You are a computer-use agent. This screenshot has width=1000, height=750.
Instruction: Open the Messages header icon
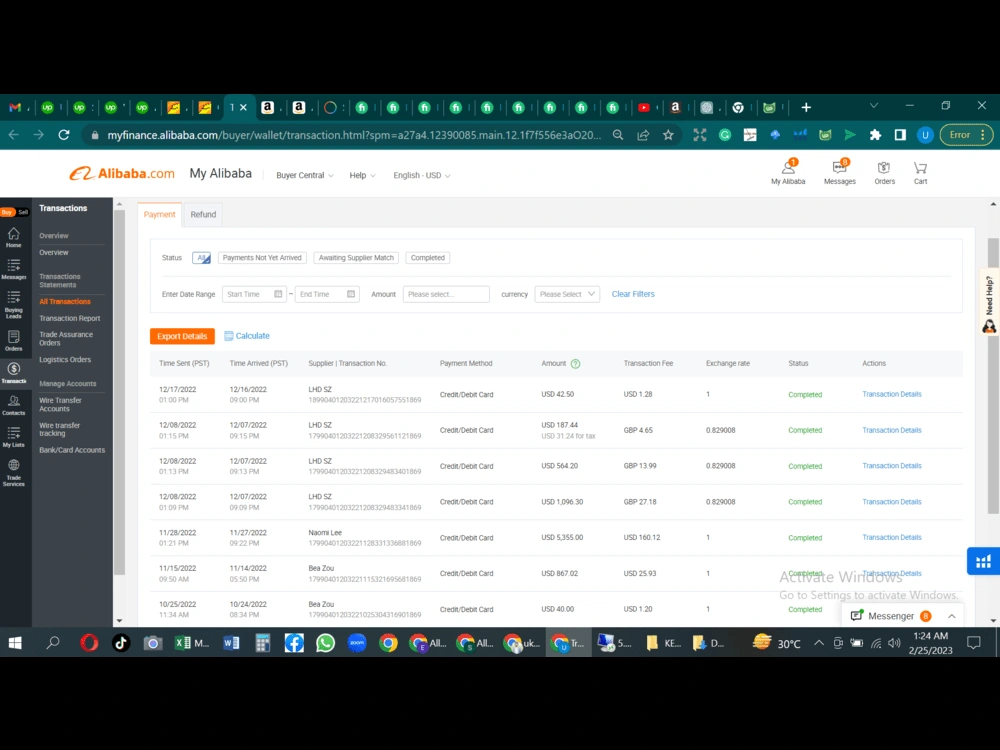(x=839, y=172)
